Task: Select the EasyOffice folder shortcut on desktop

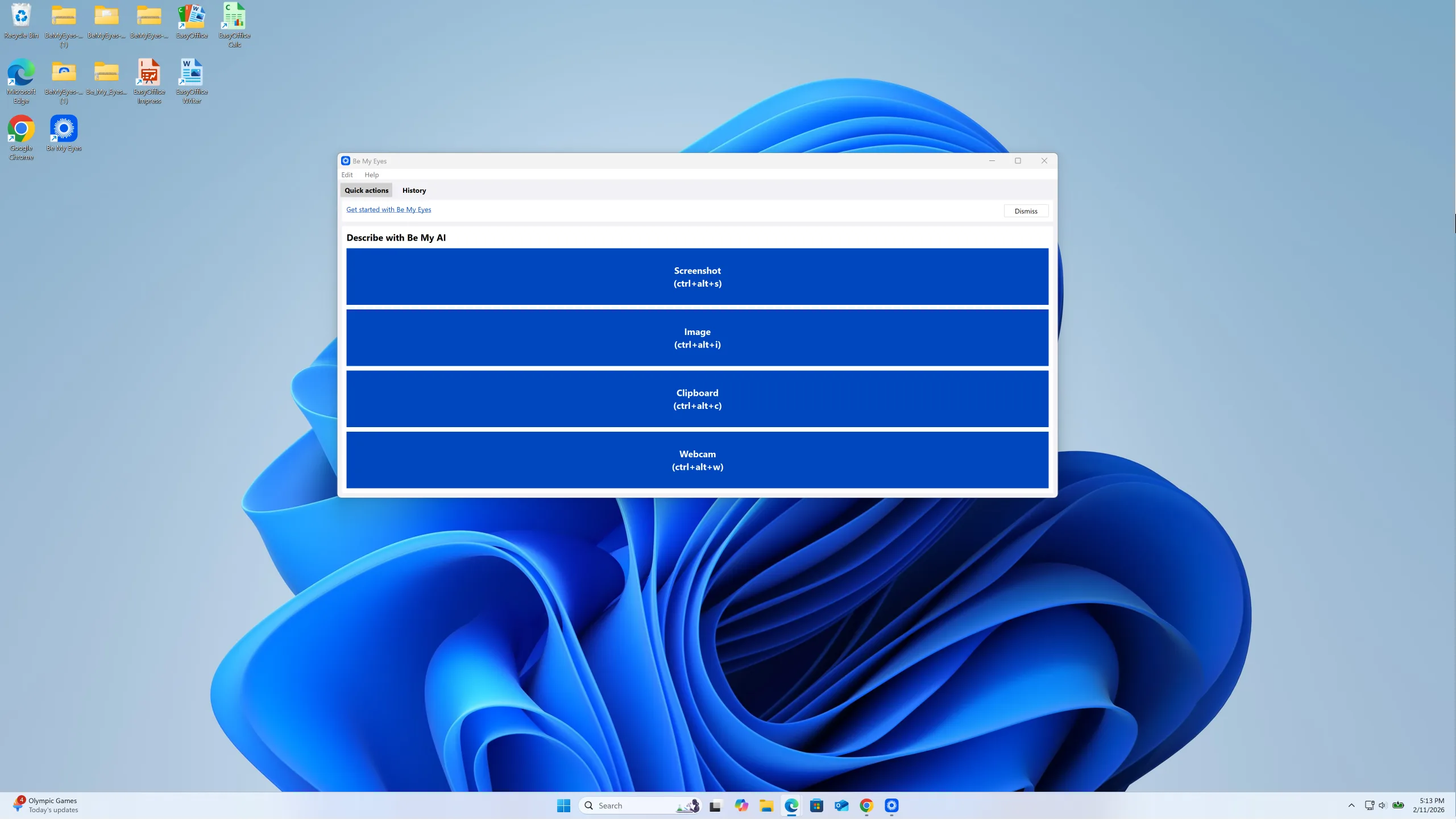Action: tap(192, 22)
